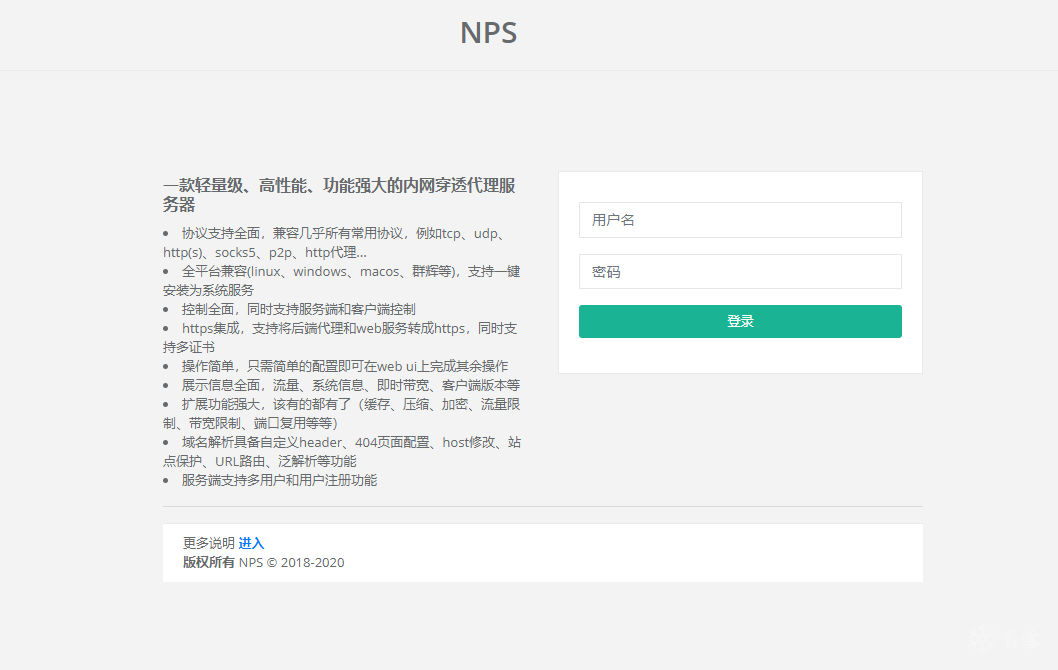Screen dimensions: 1058x670
Task: Click the 服务端支持多用户 bullet item
Action: point(279,480)
